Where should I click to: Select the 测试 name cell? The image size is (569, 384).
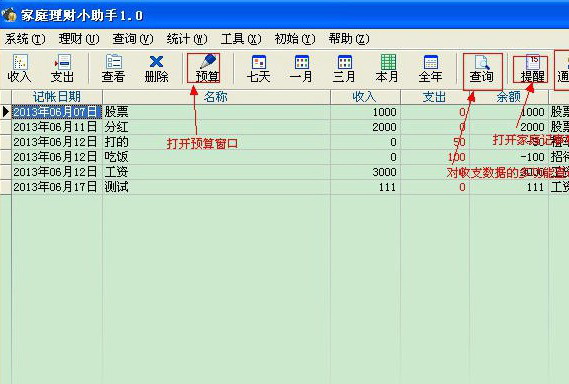tap(216, 187)
